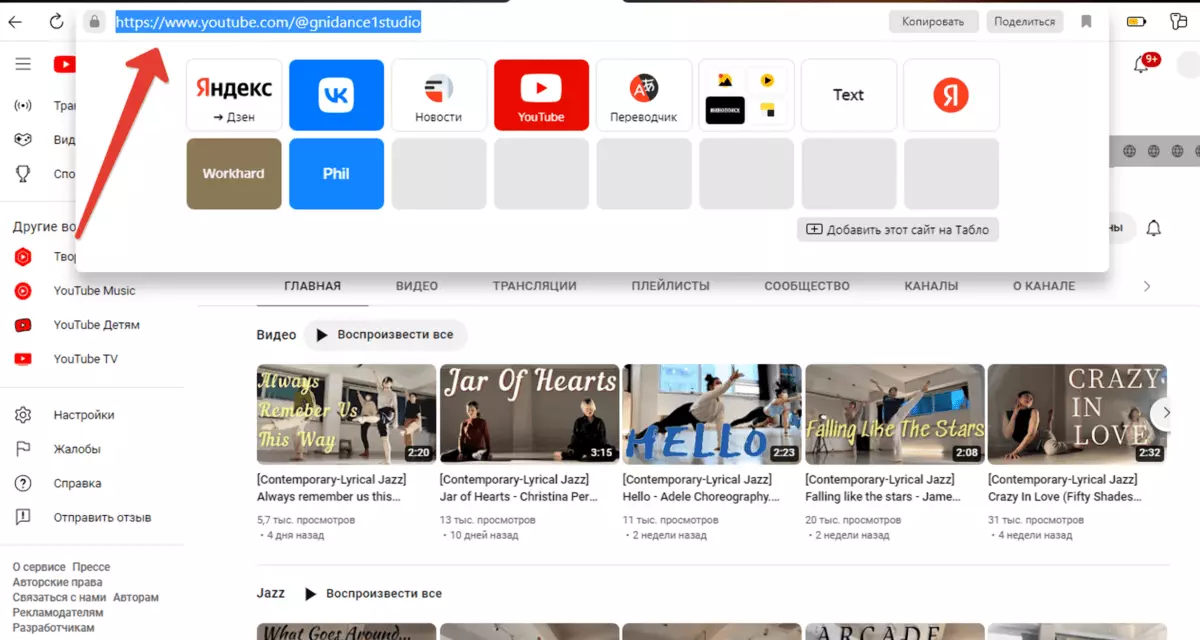Click Добавить этот сайт на Табло
Image resolution: width=1200 pixels, height=640 pixels.
(898, 229)
